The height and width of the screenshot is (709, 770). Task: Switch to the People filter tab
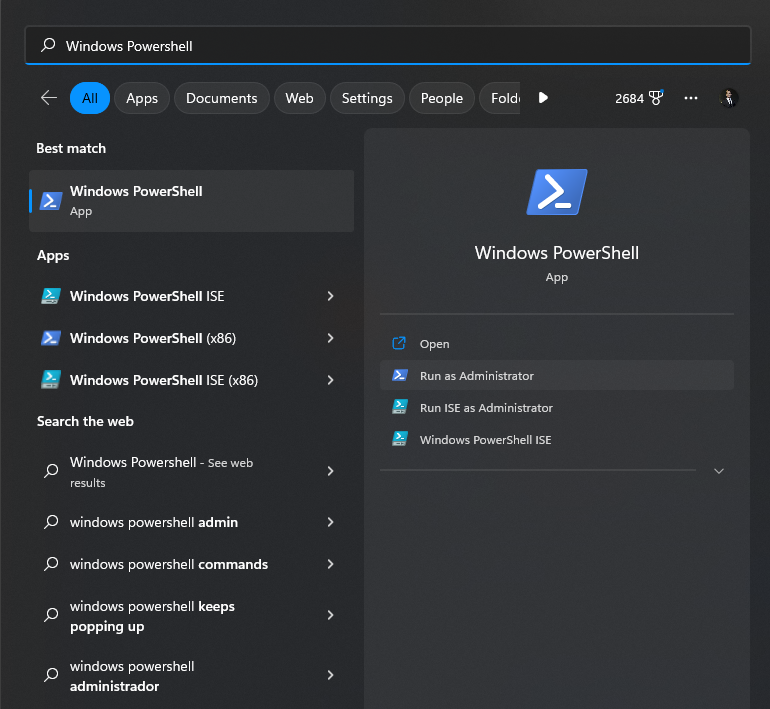(x=442, y=98)
